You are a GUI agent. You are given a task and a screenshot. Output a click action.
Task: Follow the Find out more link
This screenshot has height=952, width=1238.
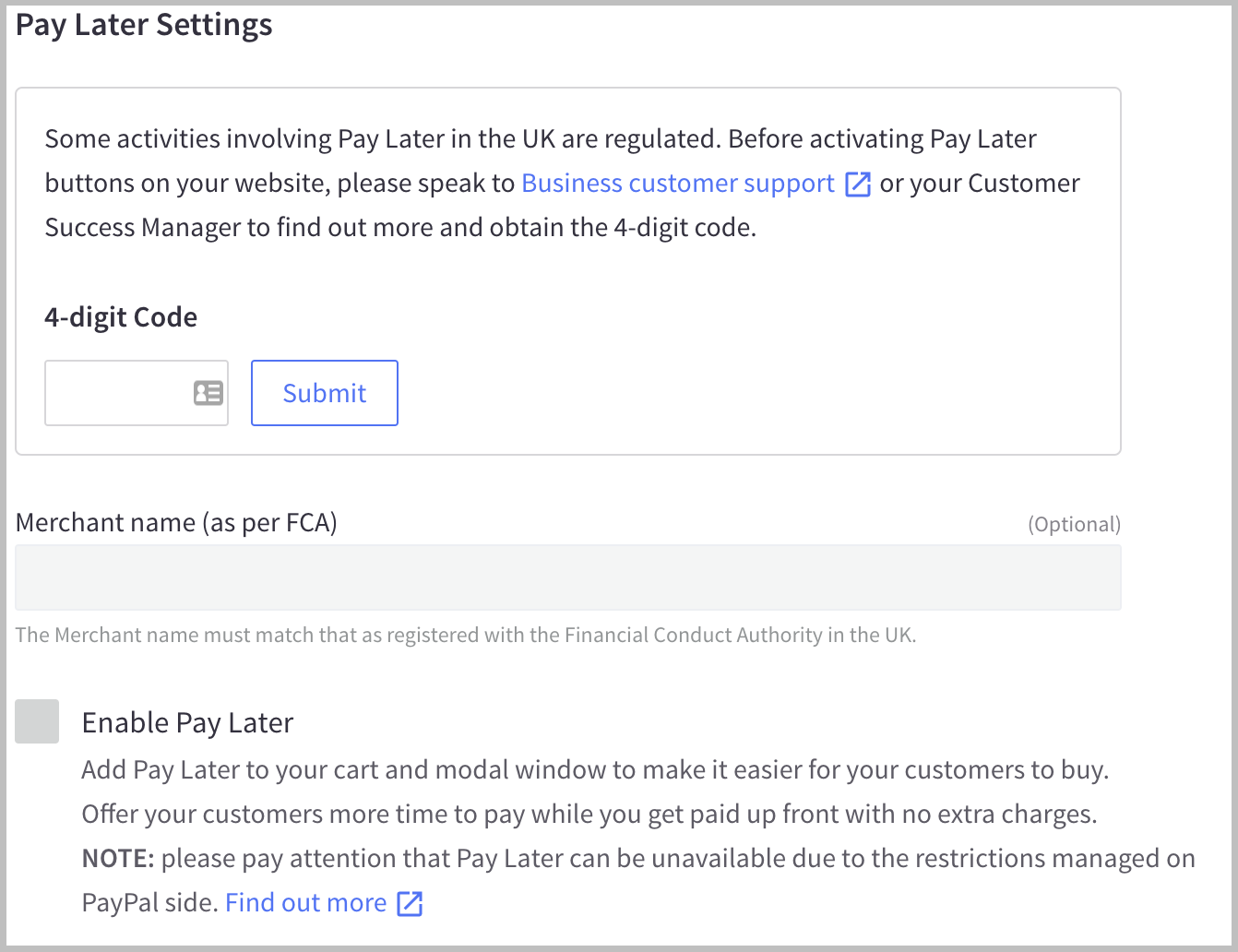(304, 902)
